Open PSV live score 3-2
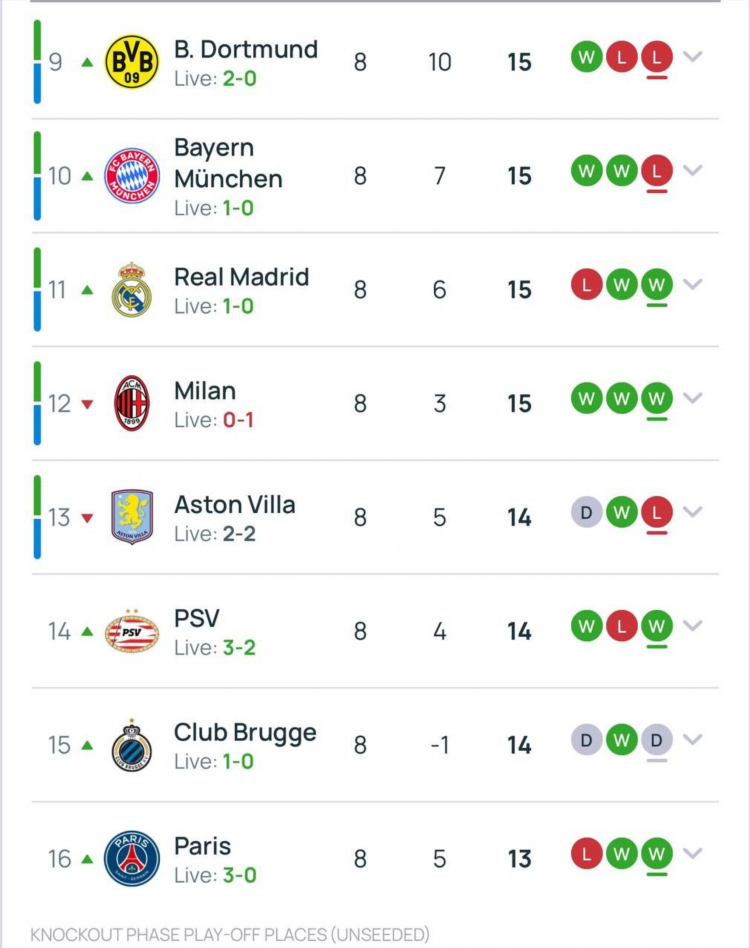750x948 pixels. tap(239, 648)
